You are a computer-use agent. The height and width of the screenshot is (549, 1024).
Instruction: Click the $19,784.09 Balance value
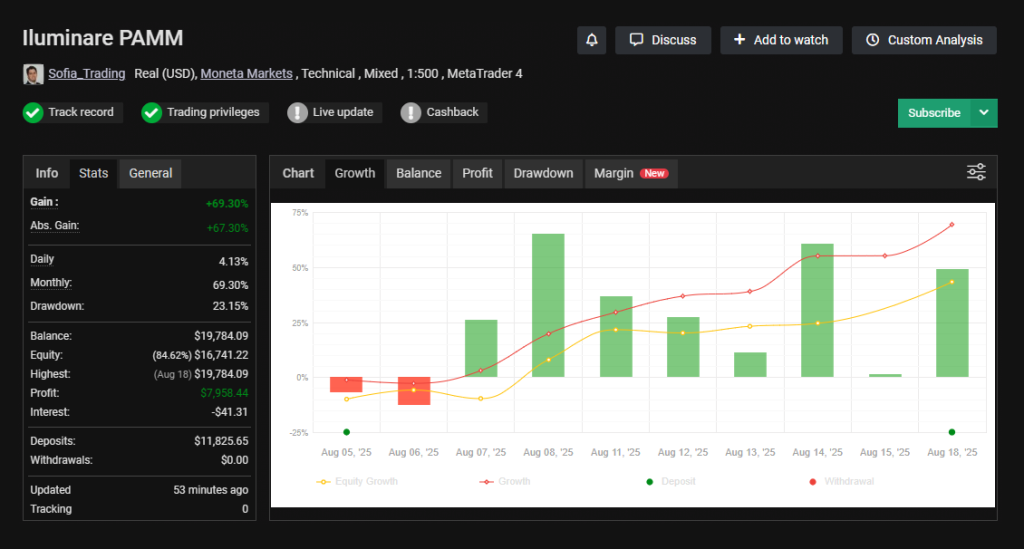pyautogui.click(x=221, y=336)
